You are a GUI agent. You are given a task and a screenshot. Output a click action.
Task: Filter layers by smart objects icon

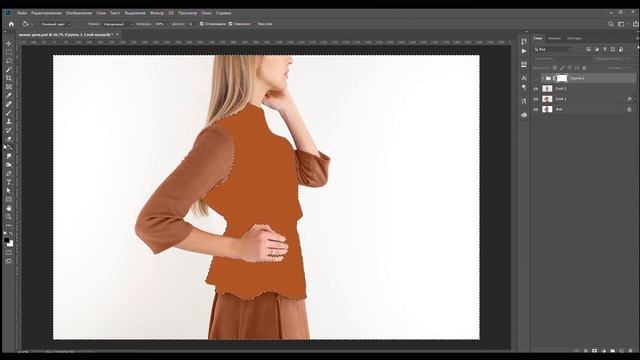[621, 49]
